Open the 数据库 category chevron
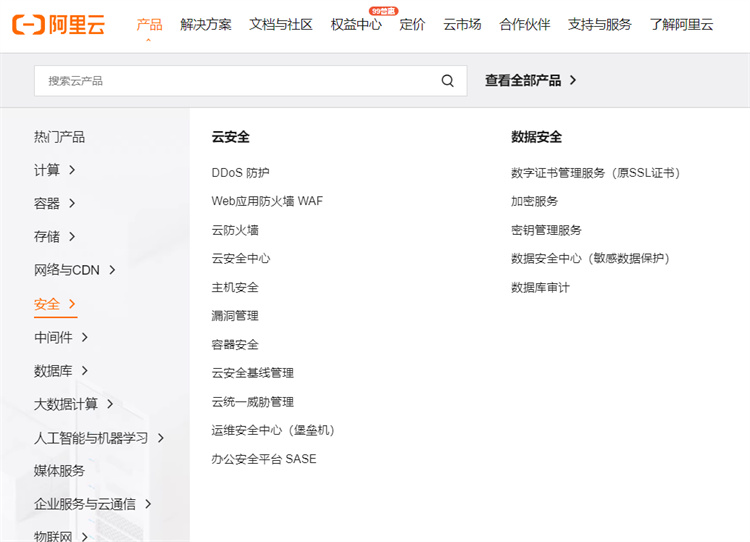The height and width of the screenshot is (542, 750). pos(85,371)
